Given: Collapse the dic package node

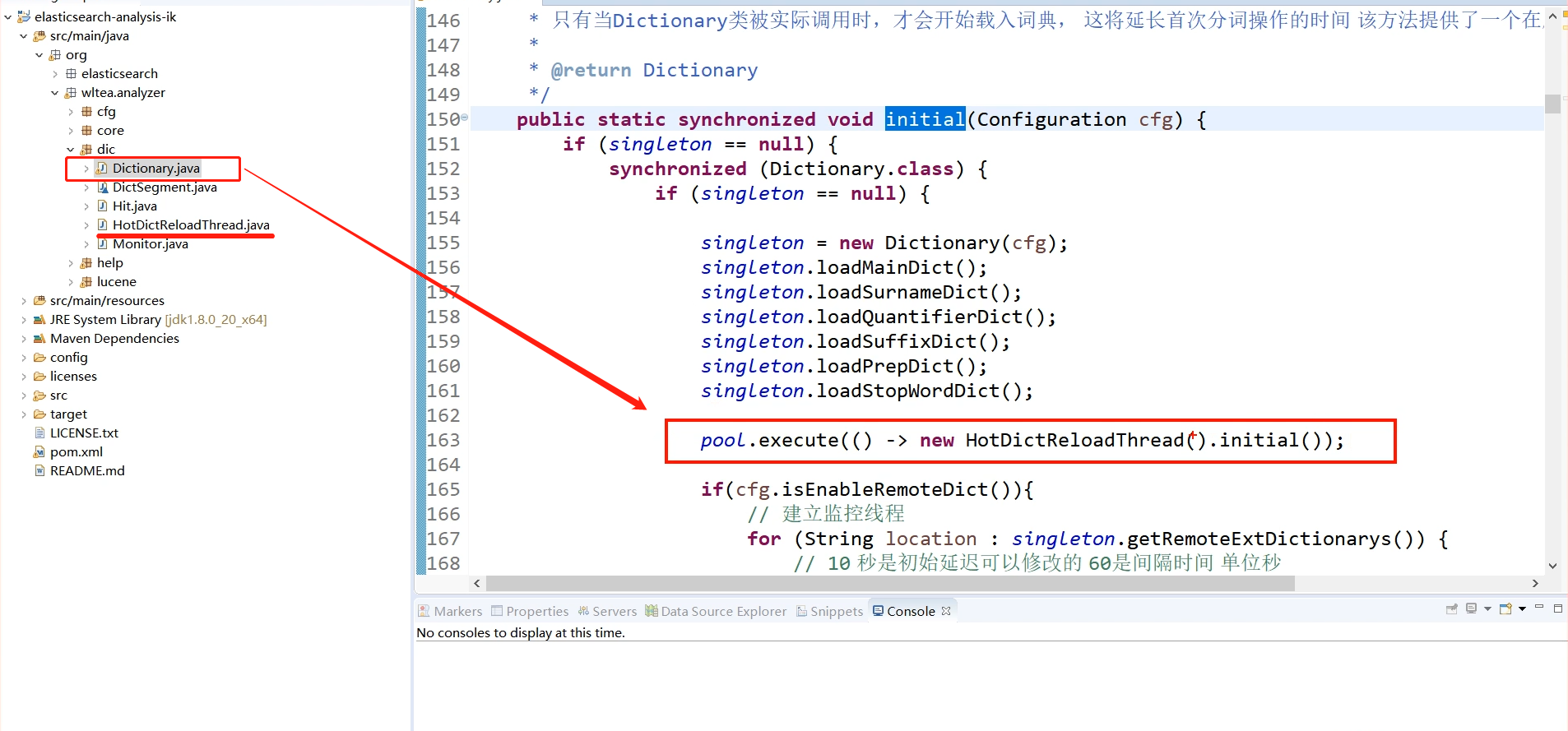Looking at the screenshot, I should click(71, 149).
